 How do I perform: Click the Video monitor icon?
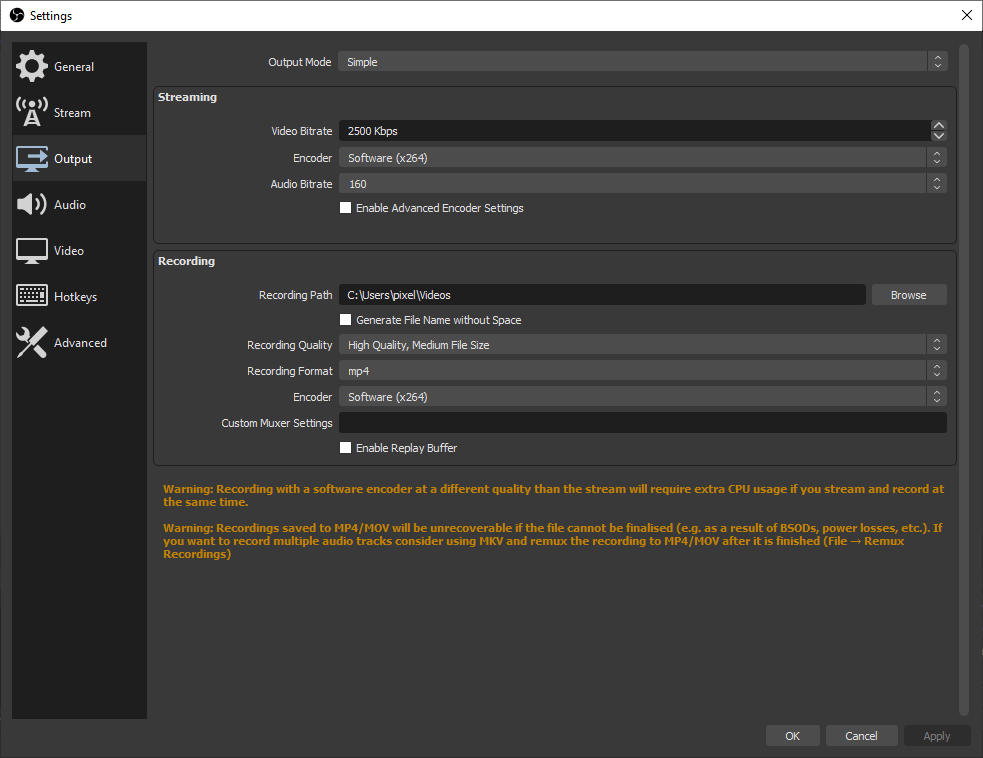click(x=31, y=251)
